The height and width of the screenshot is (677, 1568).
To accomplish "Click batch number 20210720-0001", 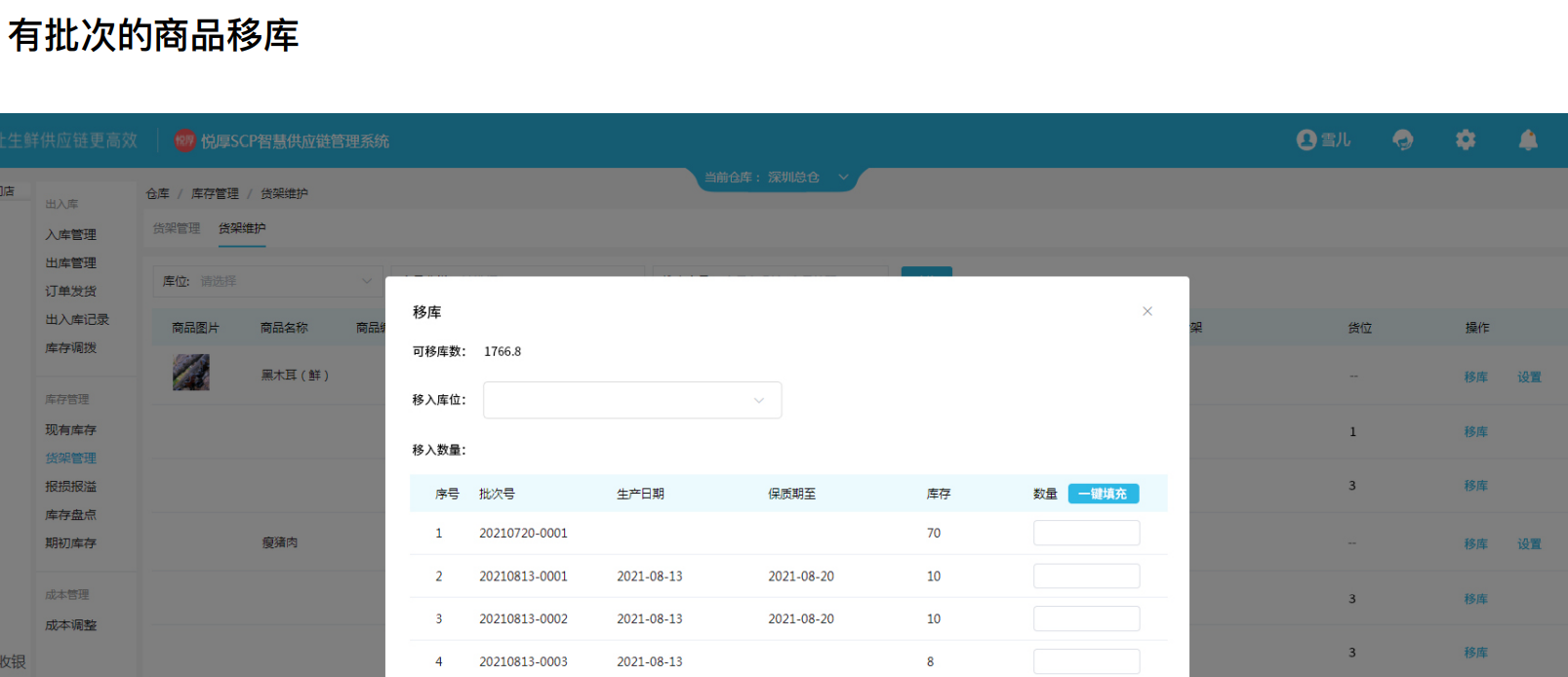I will pos(523,533).
